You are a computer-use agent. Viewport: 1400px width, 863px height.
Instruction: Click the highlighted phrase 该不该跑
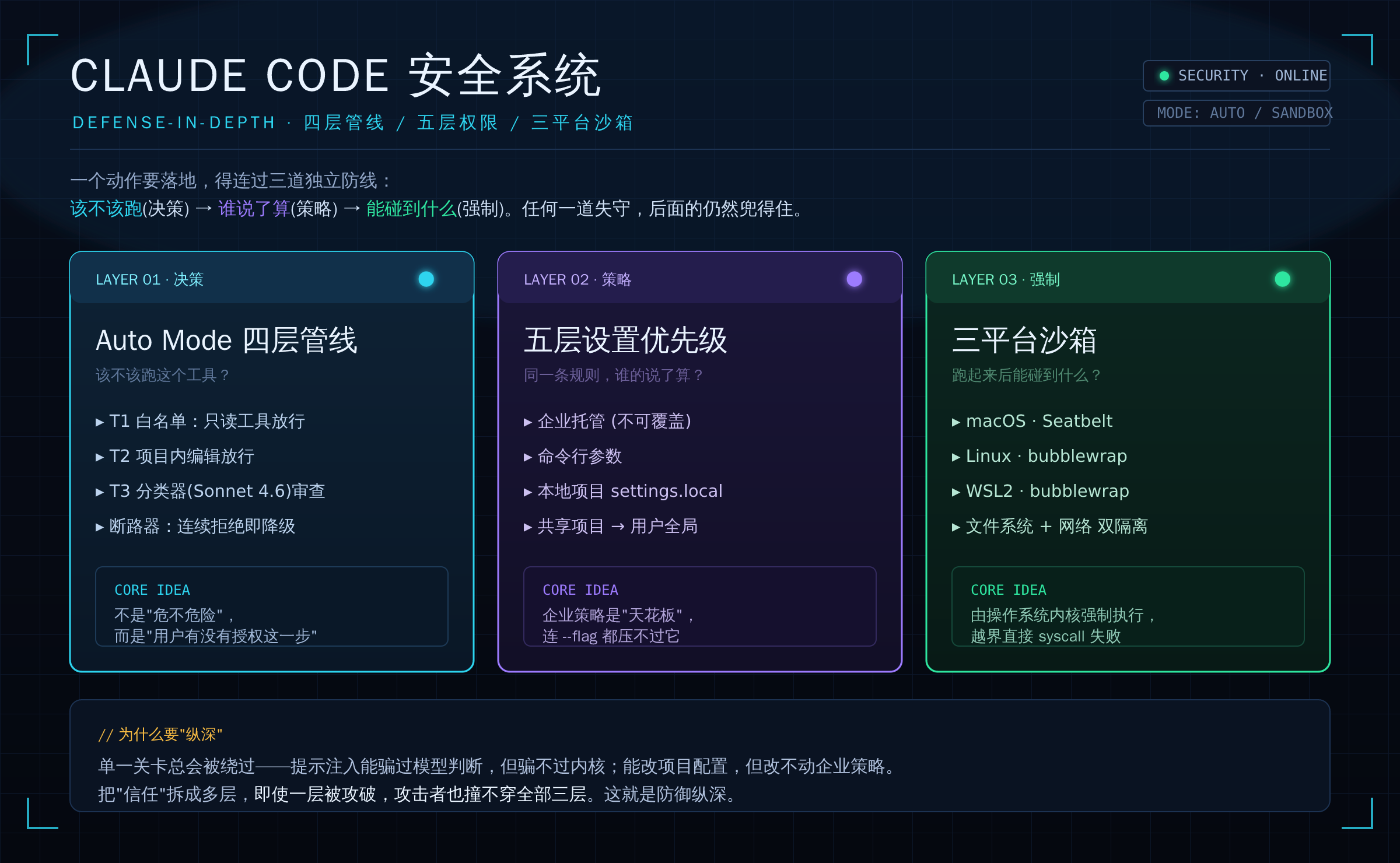pos(106,209)
